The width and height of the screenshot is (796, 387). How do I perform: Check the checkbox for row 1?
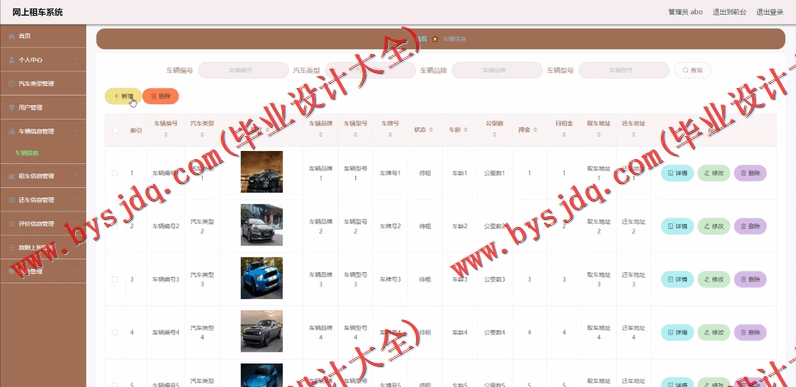[115, 173]
